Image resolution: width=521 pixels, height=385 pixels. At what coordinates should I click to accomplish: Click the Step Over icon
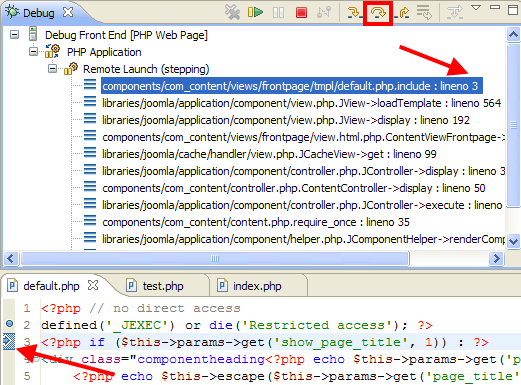click(x=378, y=13)
